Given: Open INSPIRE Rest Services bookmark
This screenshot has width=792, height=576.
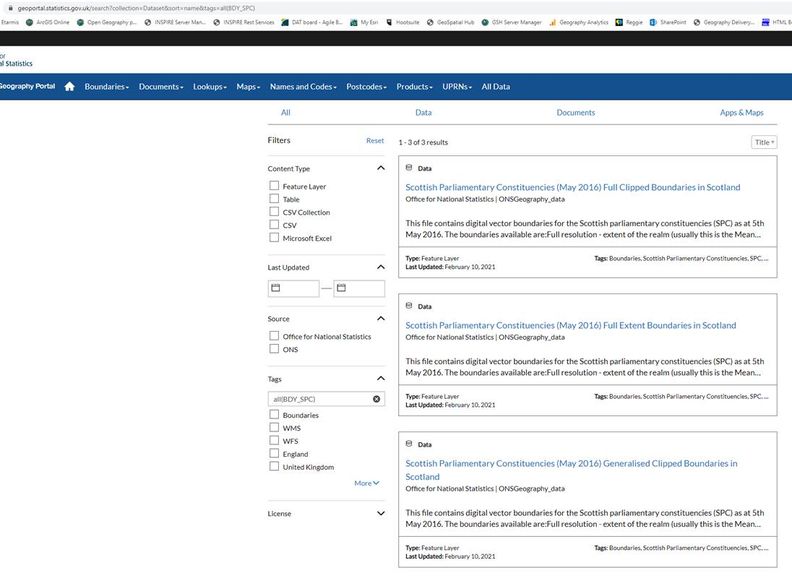Looking at the screenshot, I should (244, 22).
